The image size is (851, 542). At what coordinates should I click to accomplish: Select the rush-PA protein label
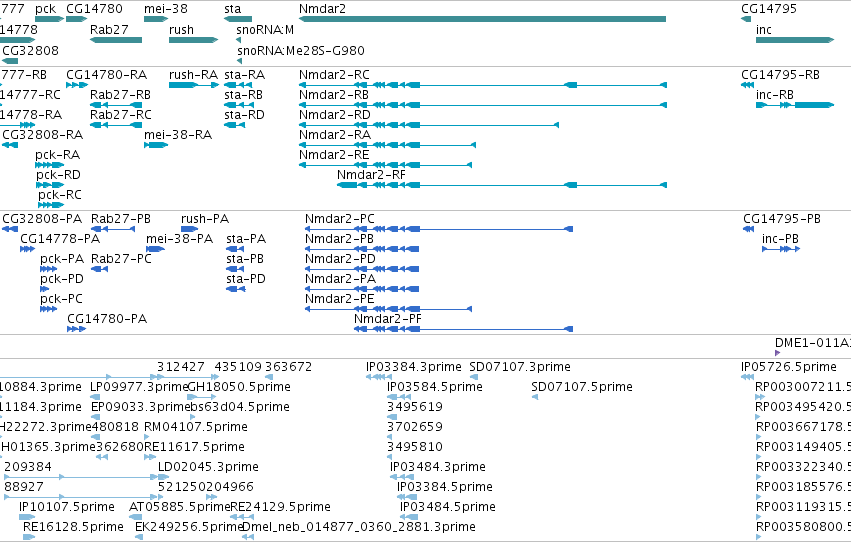click(x=205, y=219)
